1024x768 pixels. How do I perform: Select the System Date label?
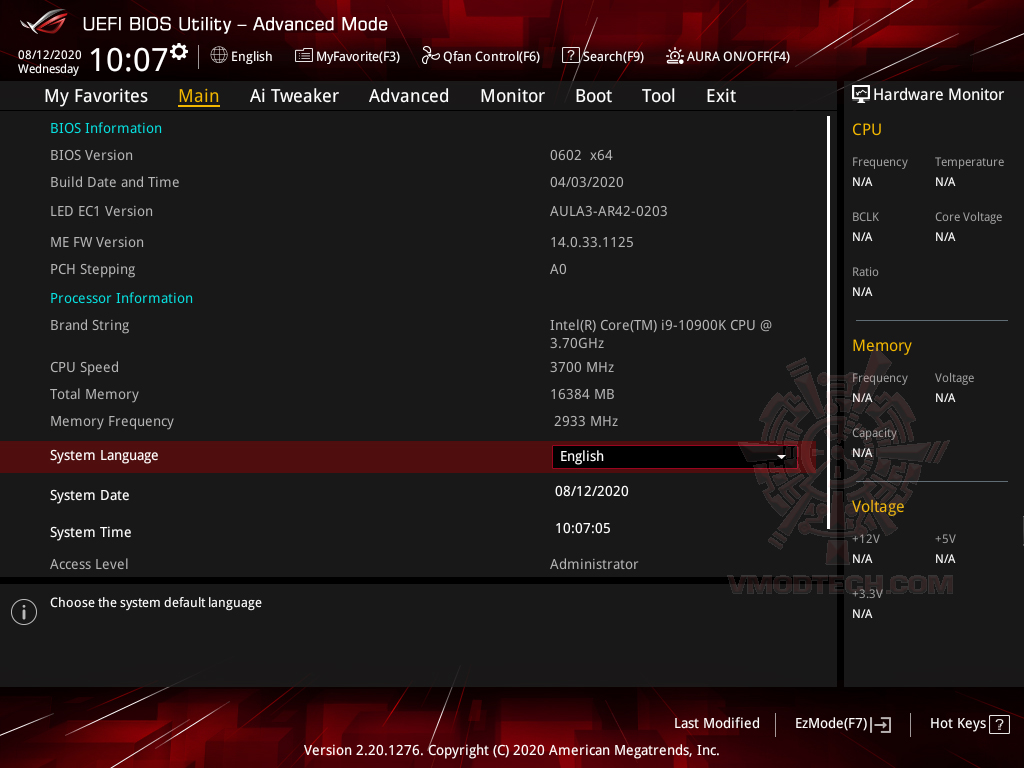tap(89, 495)
